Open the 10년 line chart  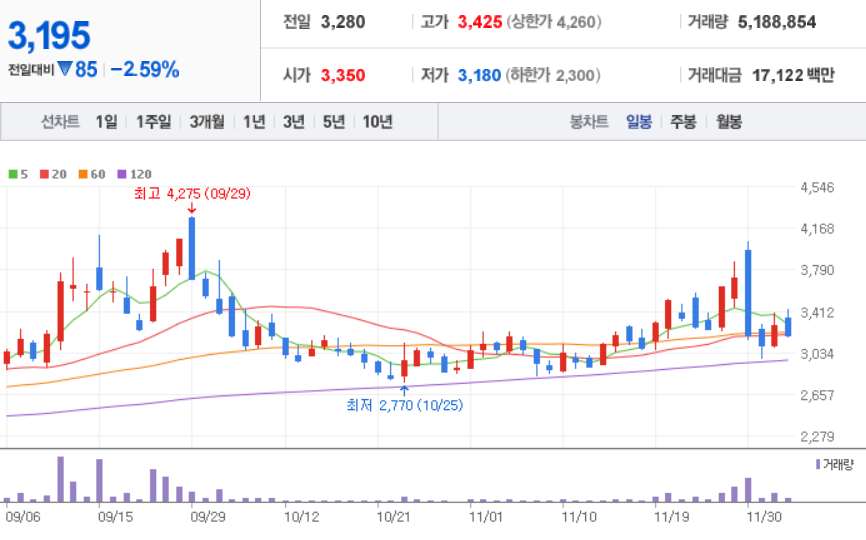(377, 121)
